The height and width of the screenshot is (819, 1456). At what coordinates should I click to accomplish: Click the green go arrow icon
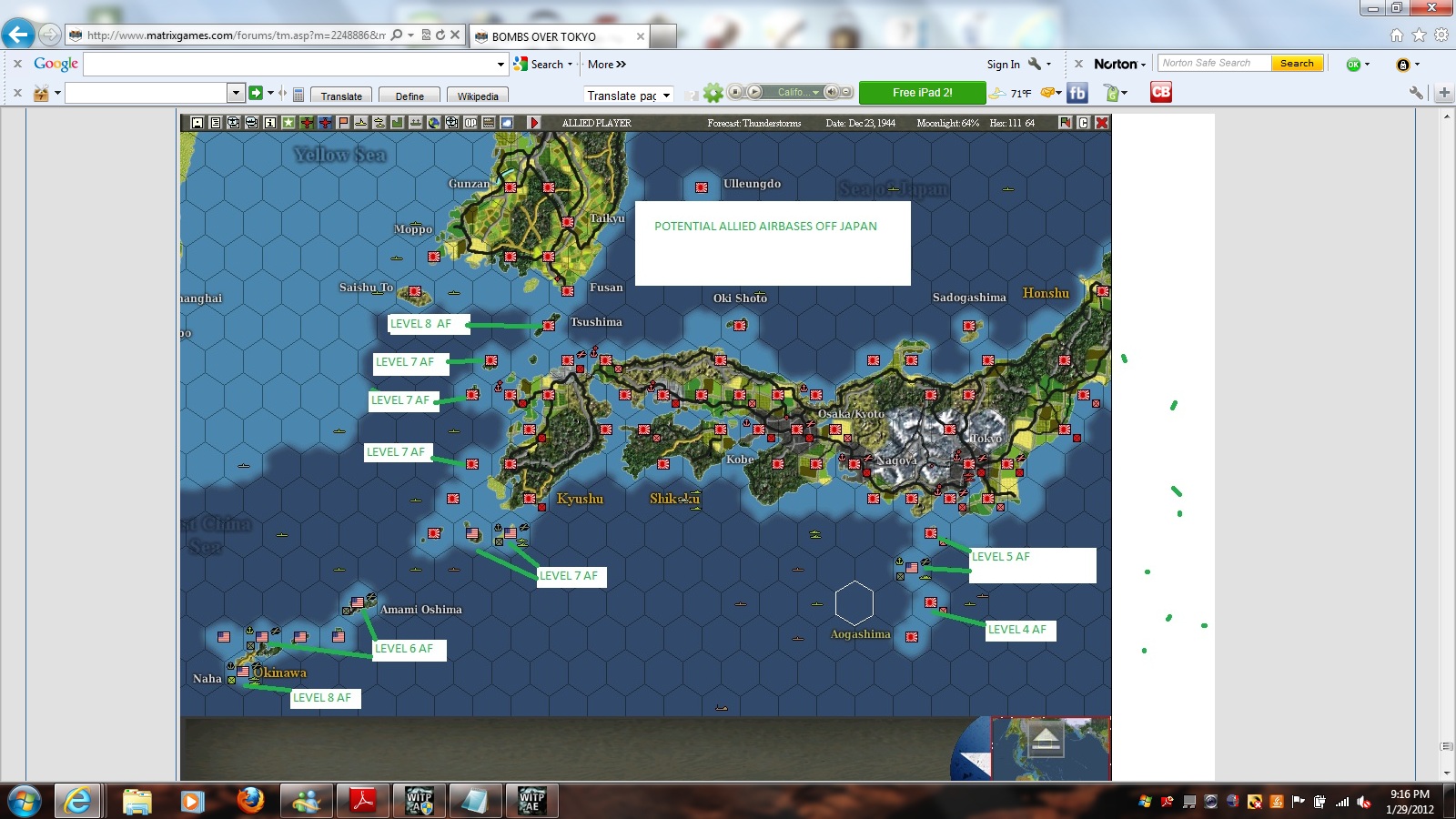pyautogui.click(x=256, y=93)
